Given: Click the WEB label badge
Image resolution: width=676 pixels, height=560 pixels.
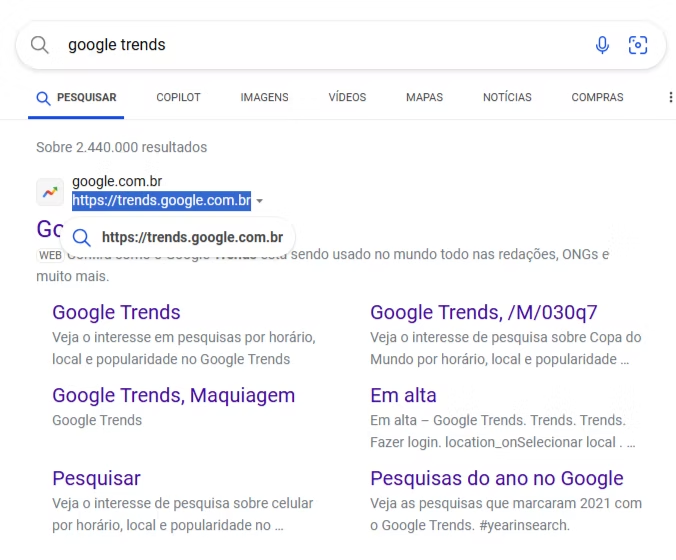Looking at the screenshot, I should [50, 256].
